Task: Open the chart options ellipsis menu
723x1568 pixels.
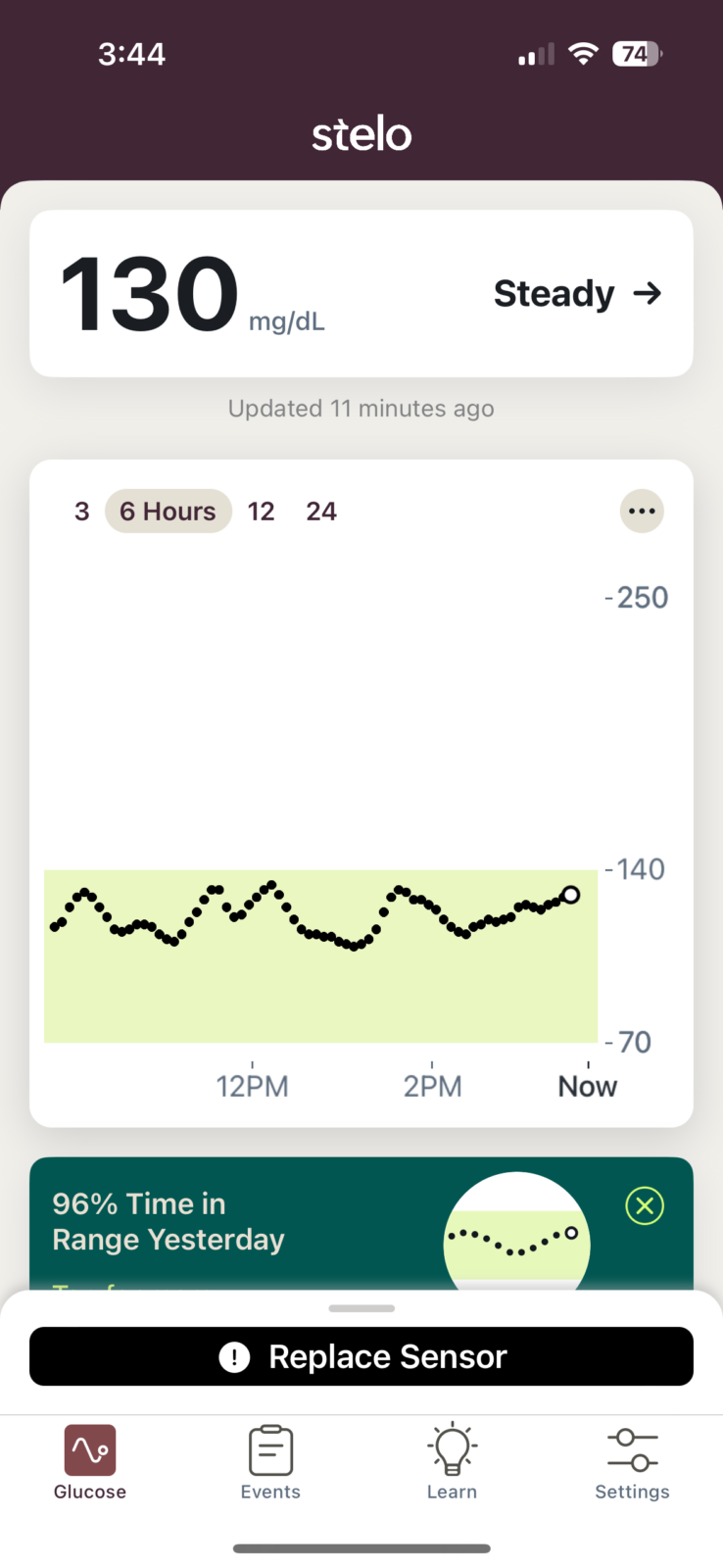Action: click(642, 511)
